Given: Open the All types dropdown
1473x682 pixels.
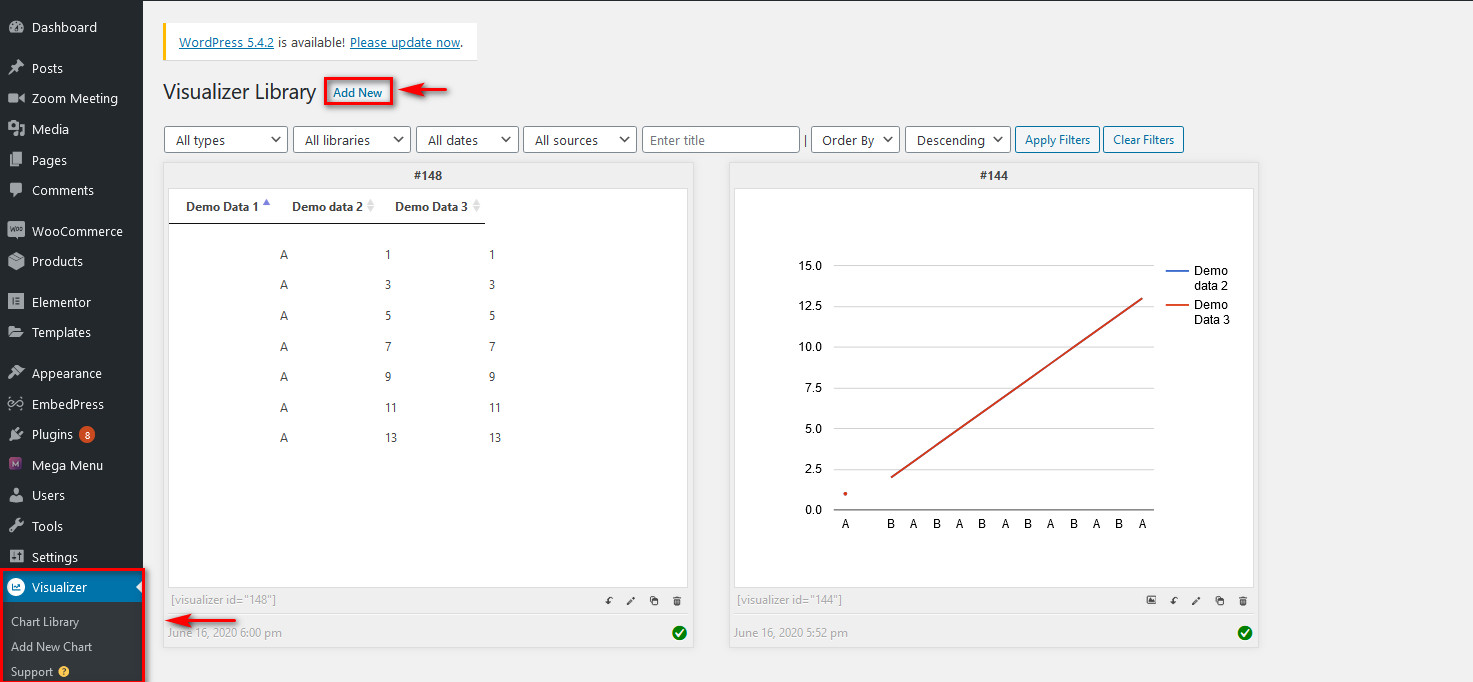Looking at the screenshot, I should click(226, 140).
